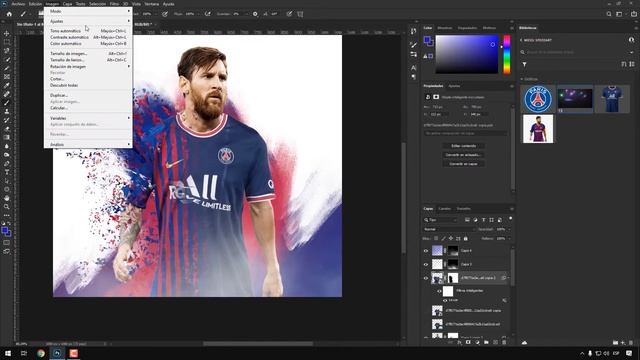The image size is (640, 360).
Task: Create new adjustment layer icon
Action: (477, 342)
